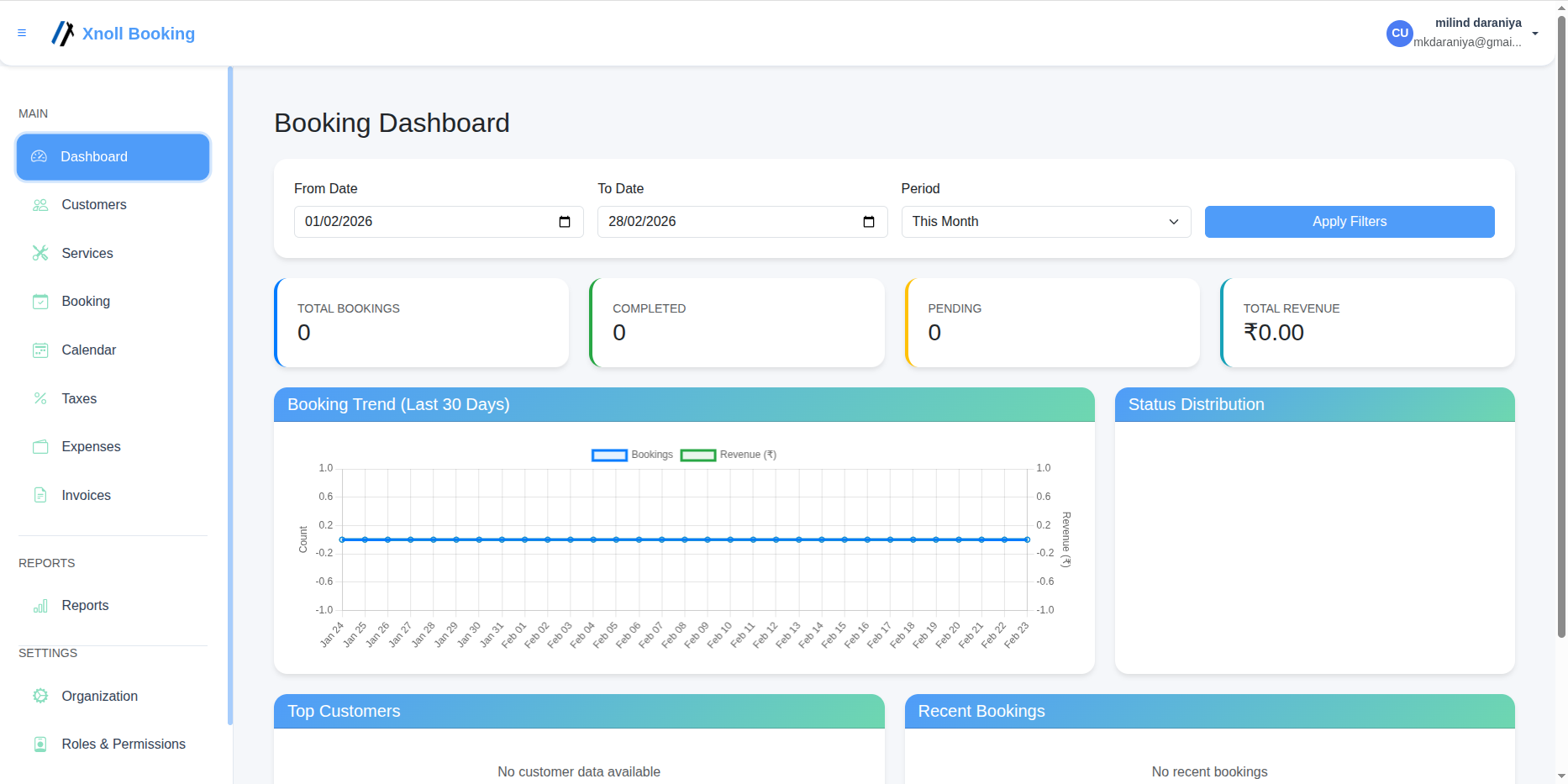
Task: Open Invoices using its document icon
Action: click(x=40, y=495)
